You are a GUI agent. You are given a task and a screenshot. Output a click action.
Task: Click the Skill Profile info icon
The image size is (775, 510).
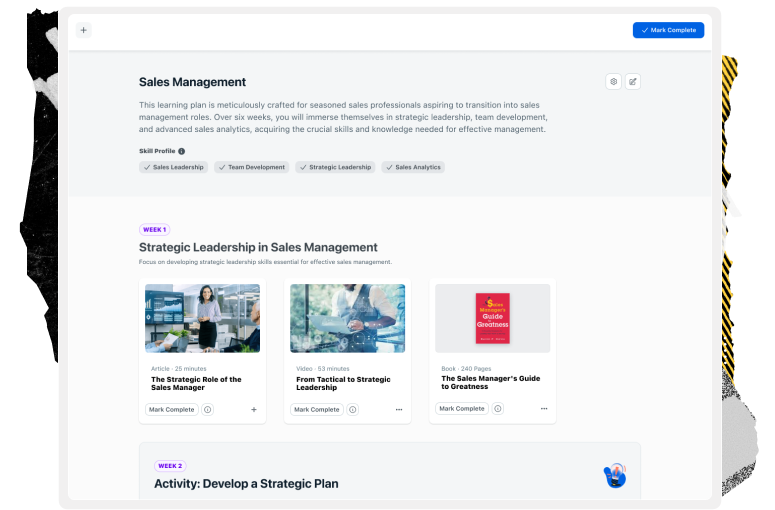pos(181,151)
